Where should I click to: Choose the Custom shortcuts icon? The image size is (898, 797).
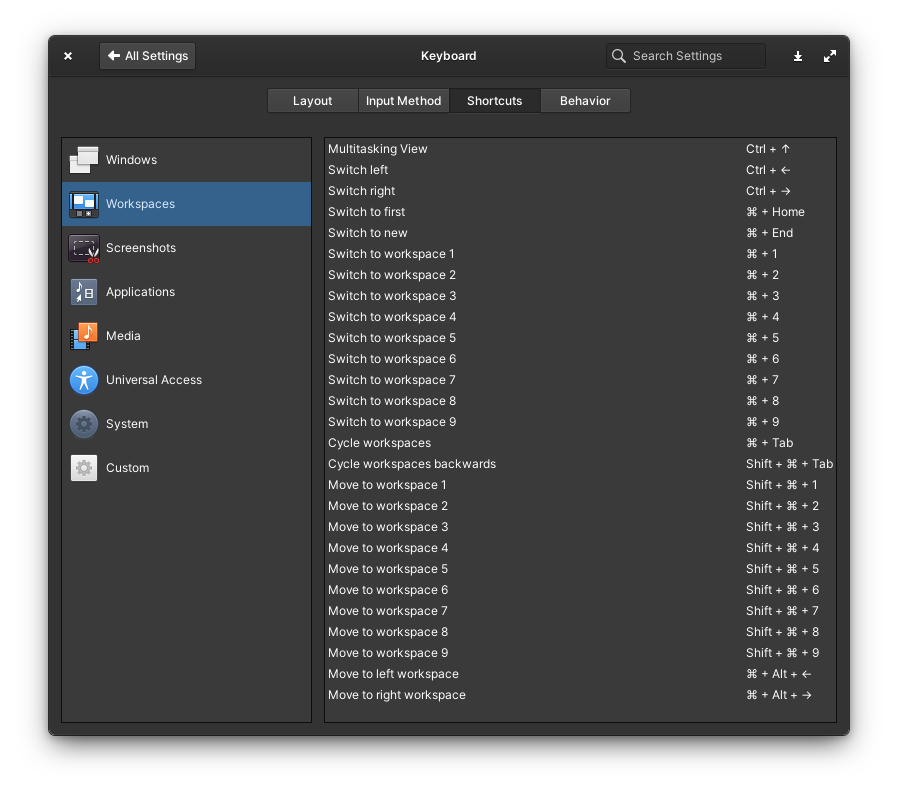point(84,468)
